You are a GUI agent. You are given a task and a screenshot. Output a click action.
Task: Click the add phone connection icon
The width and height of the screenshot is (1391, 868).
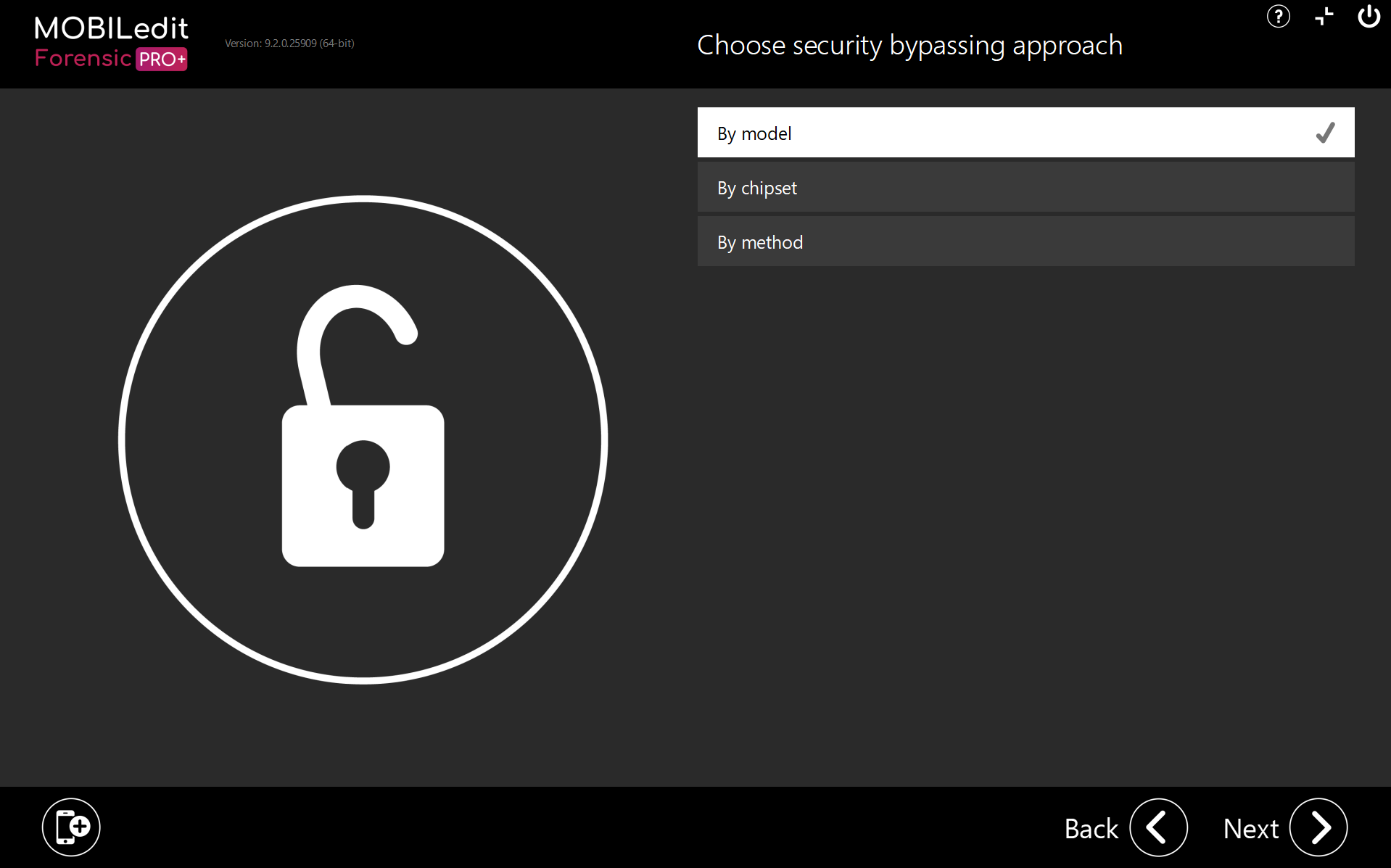(x=71, y=827)
